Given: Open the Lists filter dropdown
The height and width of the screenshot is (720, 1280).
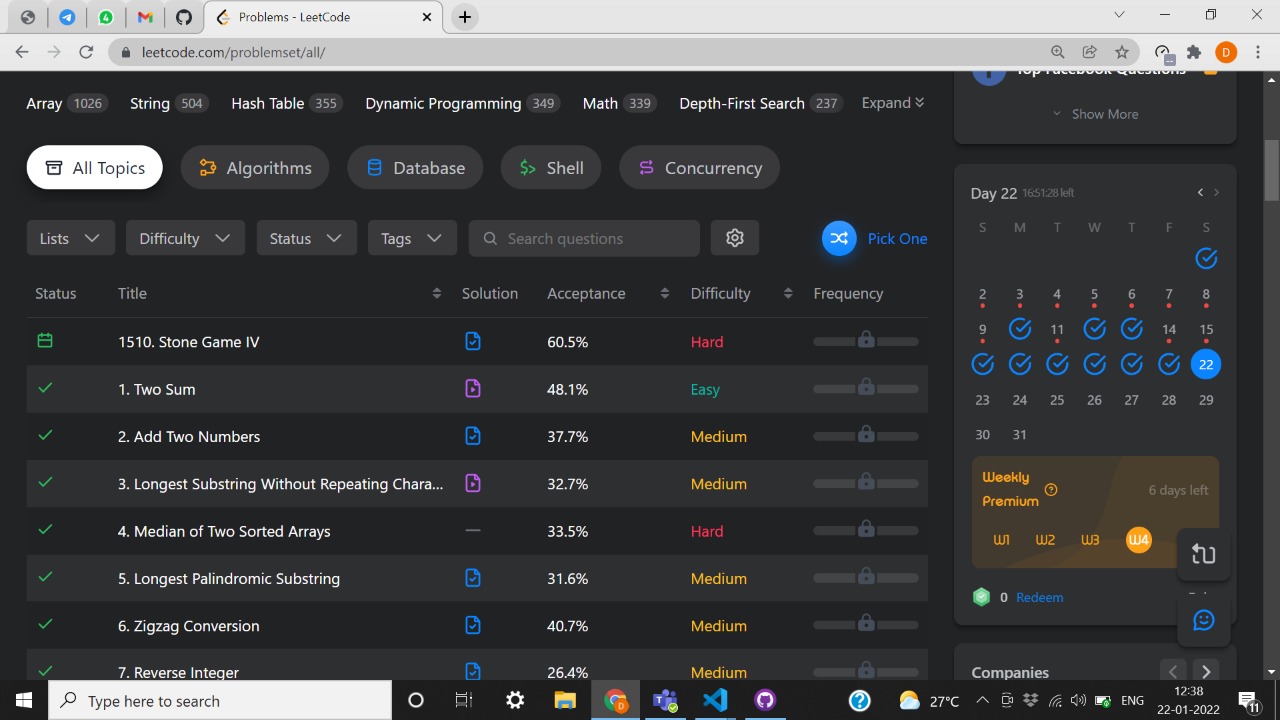Looking at the screenshot, I should (71, 238).
